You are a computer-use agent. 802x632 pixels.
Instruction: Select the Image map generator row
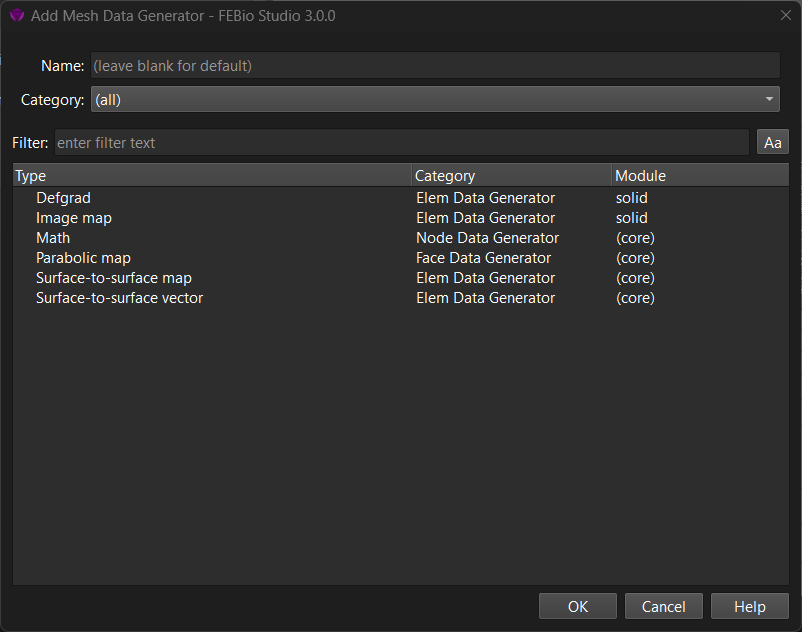tap(400, 218)
